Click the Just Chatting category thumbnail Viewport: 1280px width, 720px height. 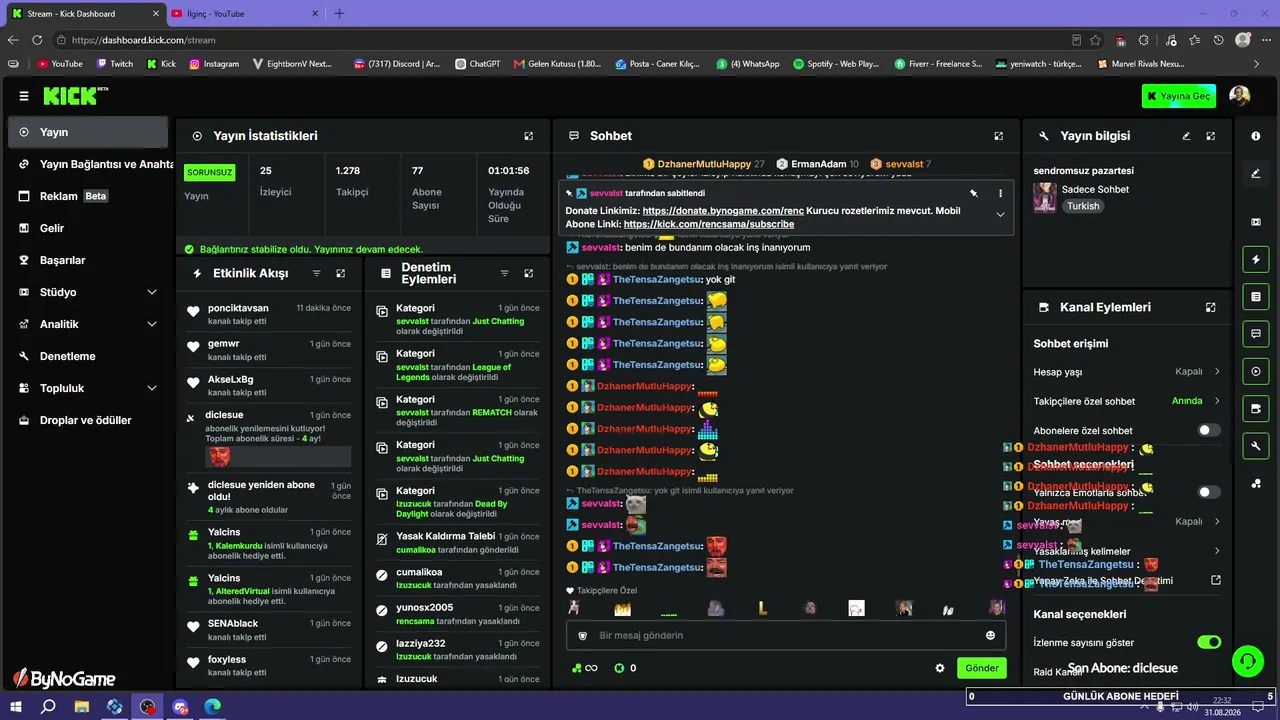1045,197
